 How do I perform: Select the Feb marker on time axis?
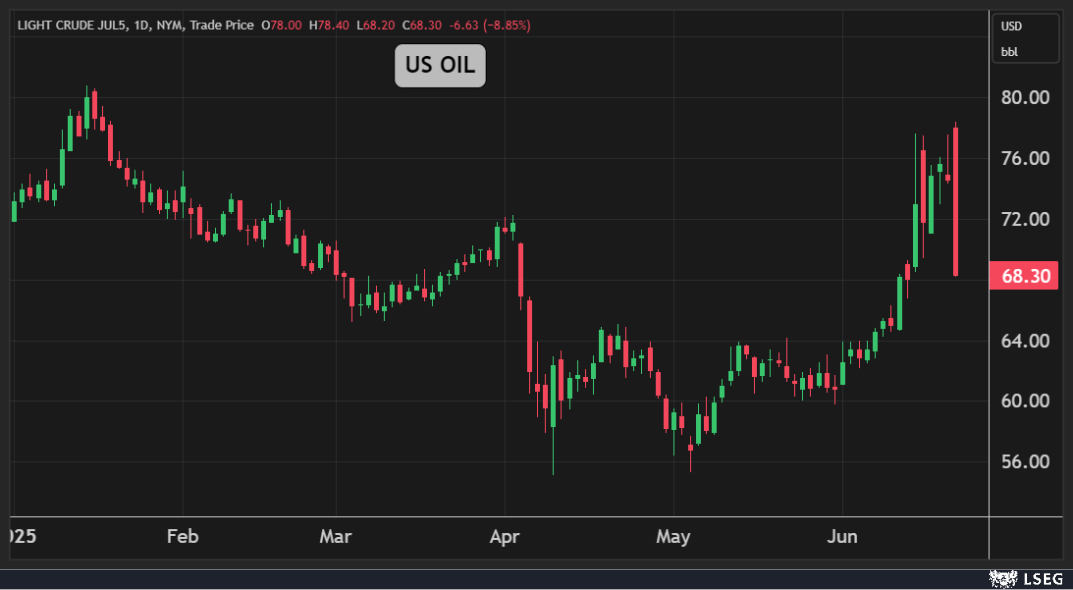pos(182,537)
